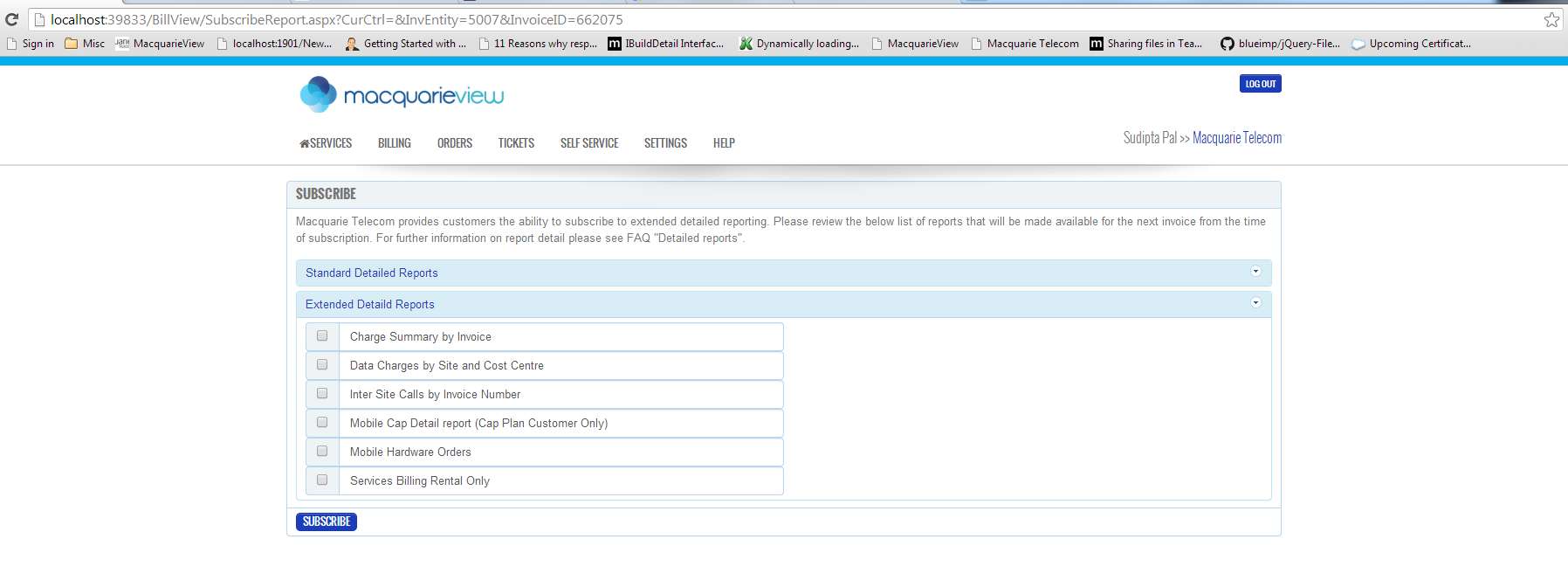Open the Dynamically loading bookmark
The image size is (1568, 587).
coord(799,44)
